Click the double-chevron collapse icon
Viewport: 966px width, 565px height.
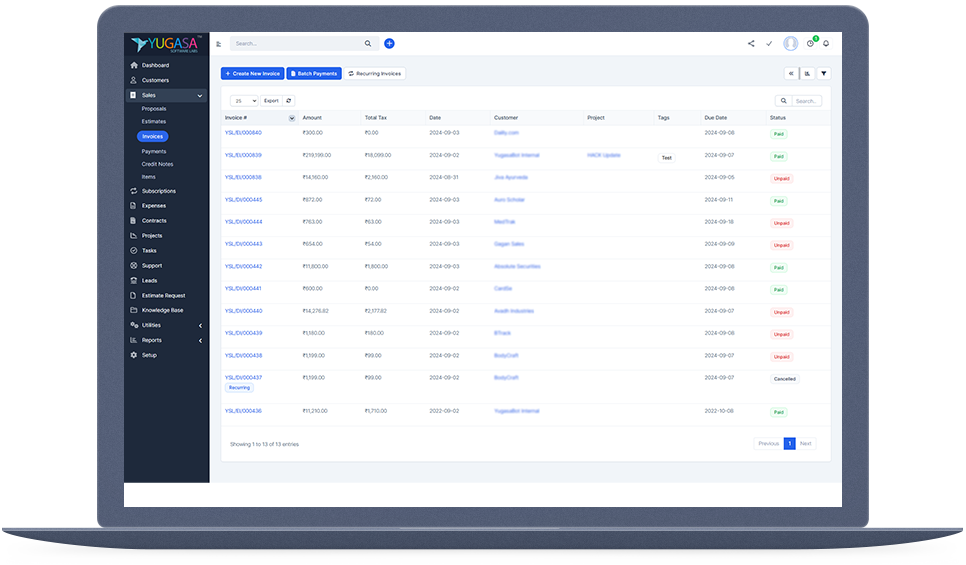pyautogui.click(x=791, y=73)
